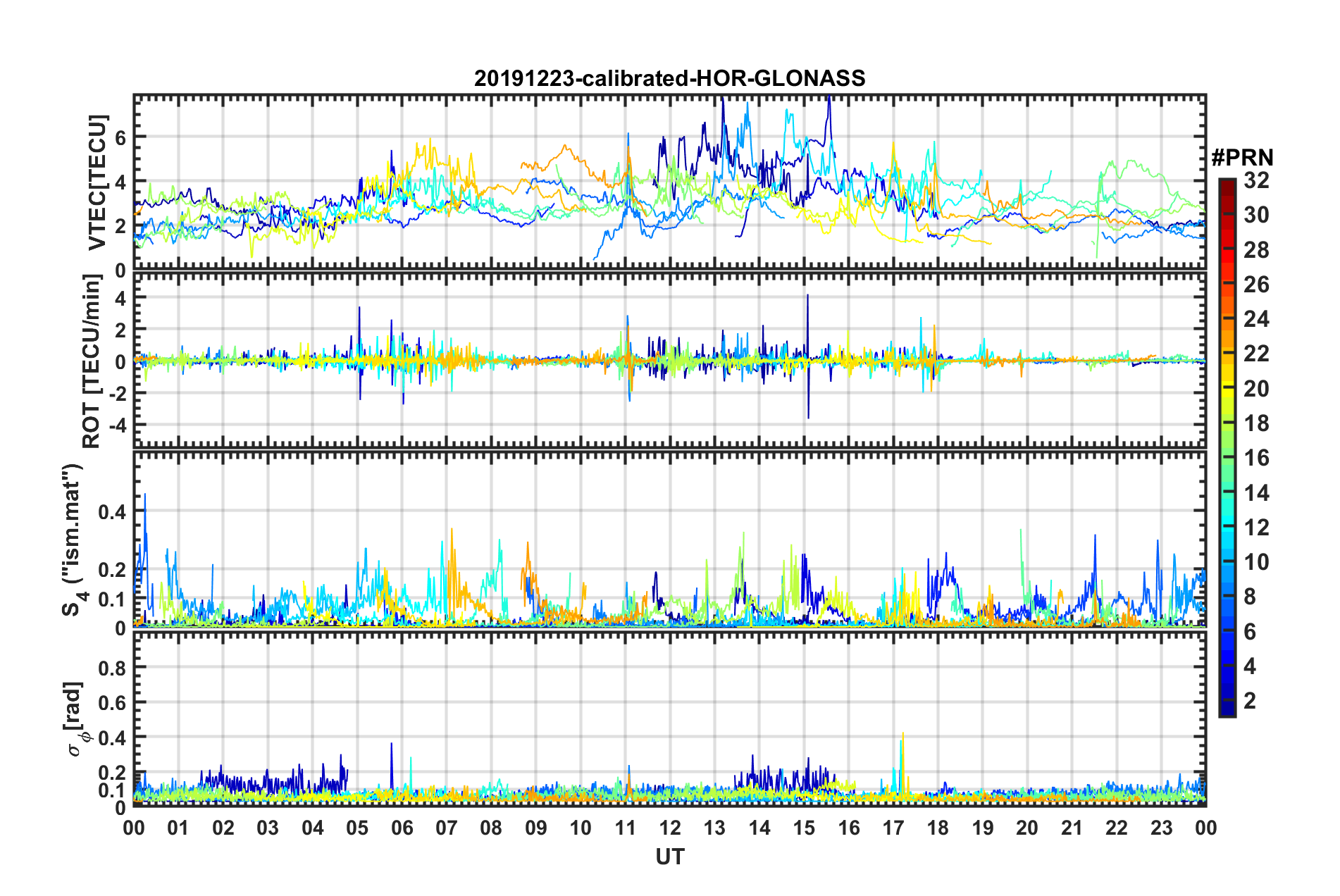Select the dark red top of PRN colorbar

point(1227,183)
